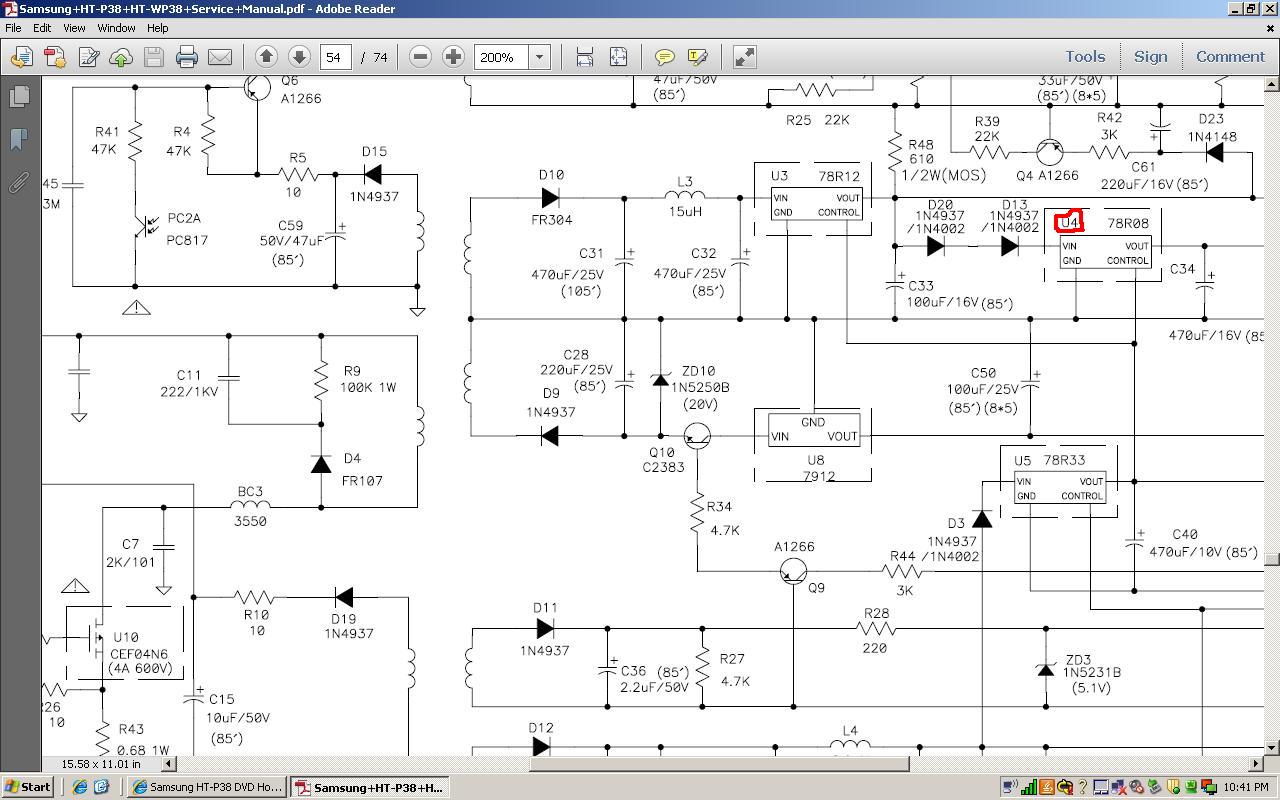Open the Comment pane
This screenshot has width=1280, height=800.
(1230, 57)
